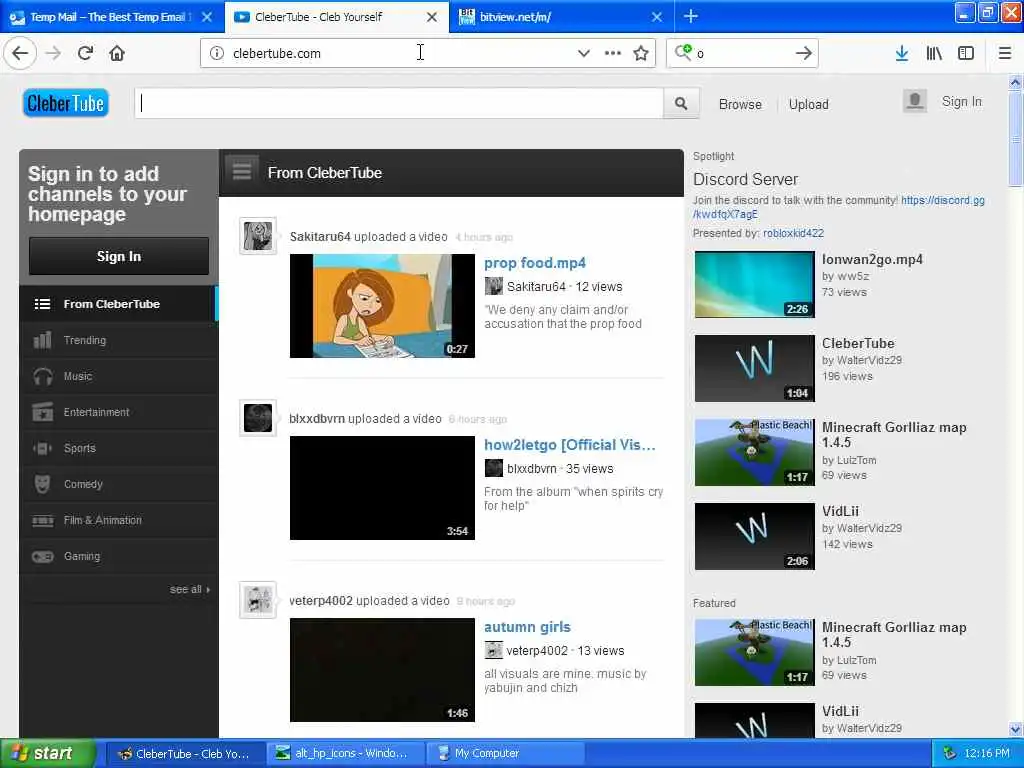This screenshot has width=1024, height=768.
Task: Open the how2letgo black thumbnail
Action: 382,488
